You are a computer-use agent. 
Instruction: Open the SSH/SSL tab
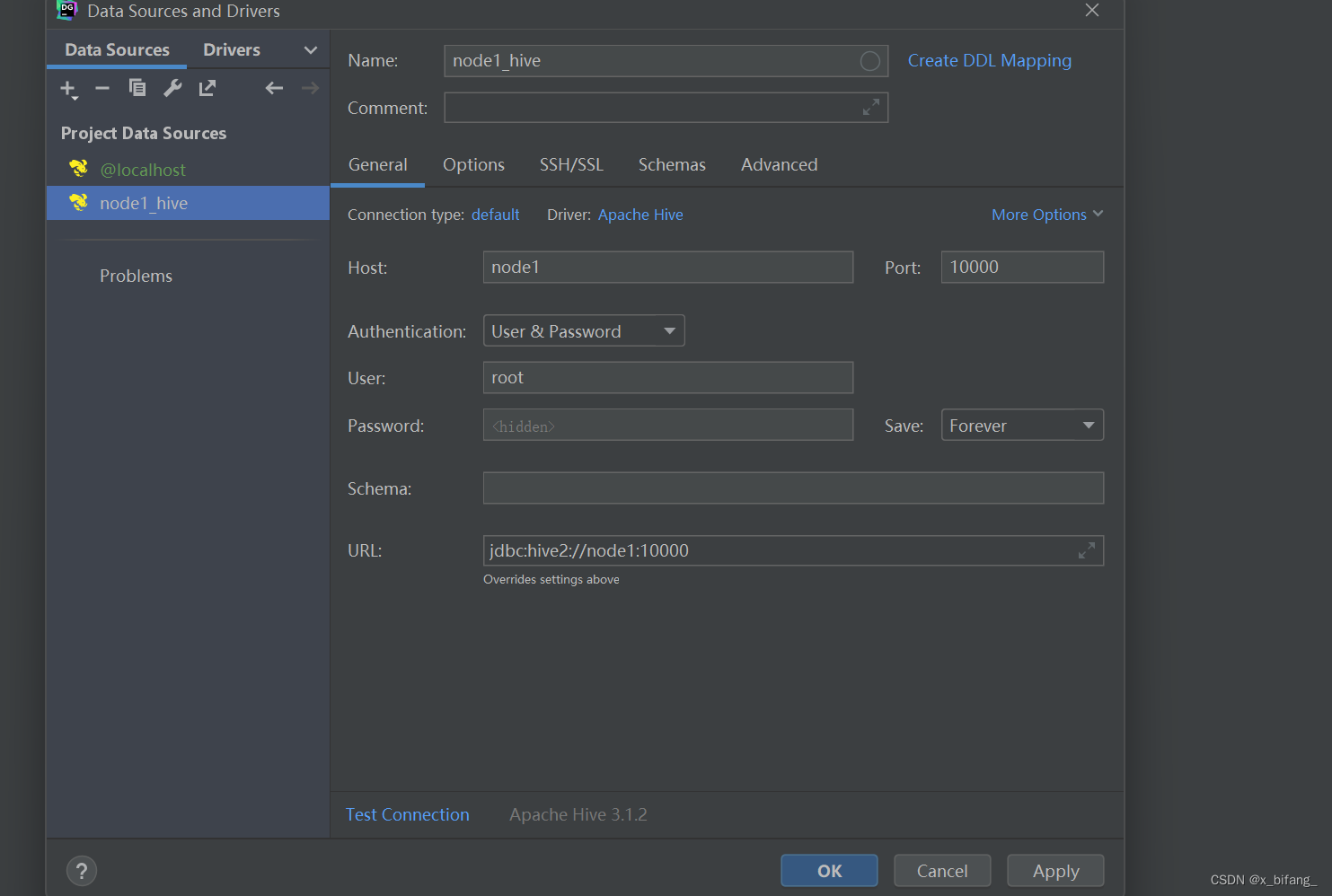pyautogui.click(x=571, y=165)
